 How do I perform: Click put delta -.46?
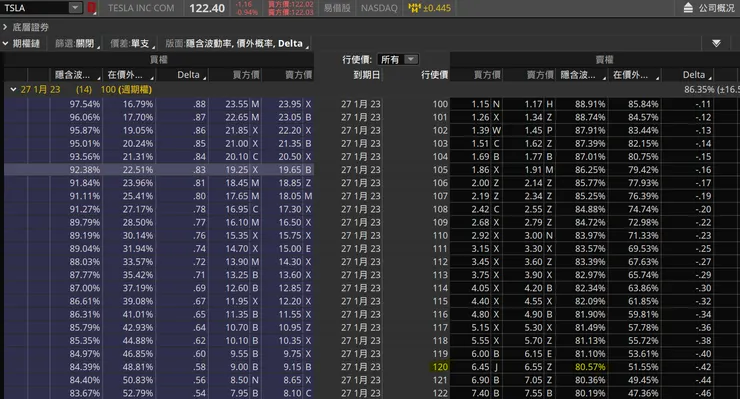(x=703, y=393)
